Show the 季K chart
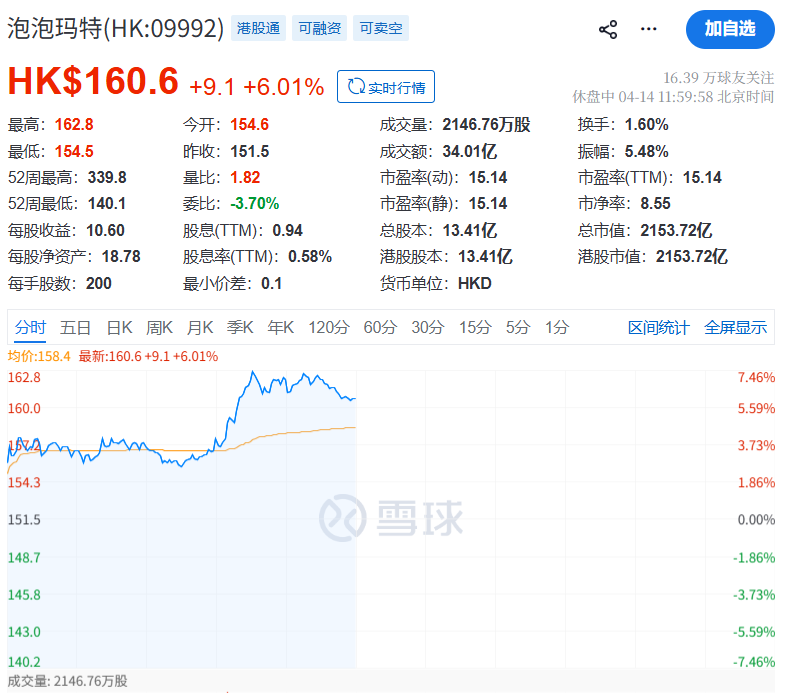 pyautogui.click(x=240, y=327)
